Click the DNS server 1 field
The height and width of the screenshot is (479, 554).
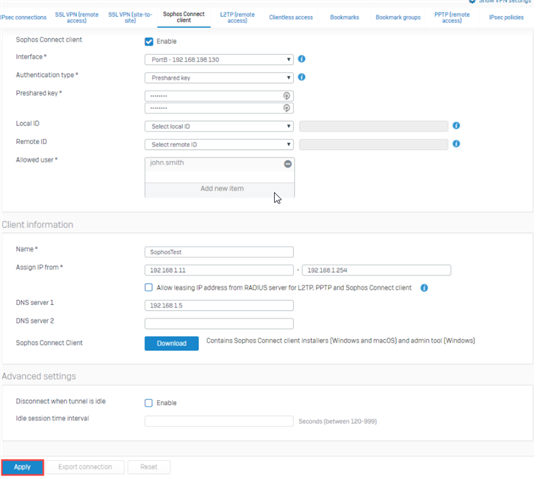(x=219, y=306)
